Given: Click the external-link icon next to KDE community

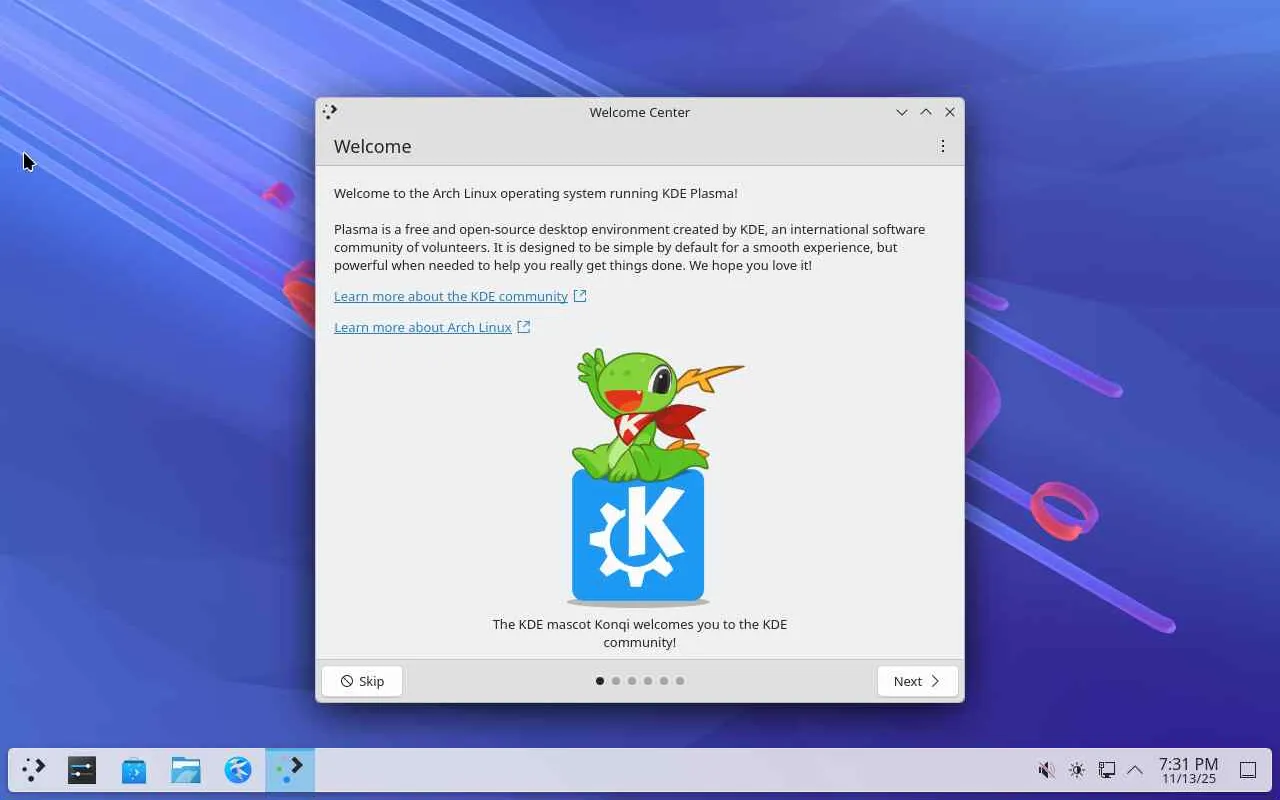Looking at the screenshot, I should (x=580, y=296).
